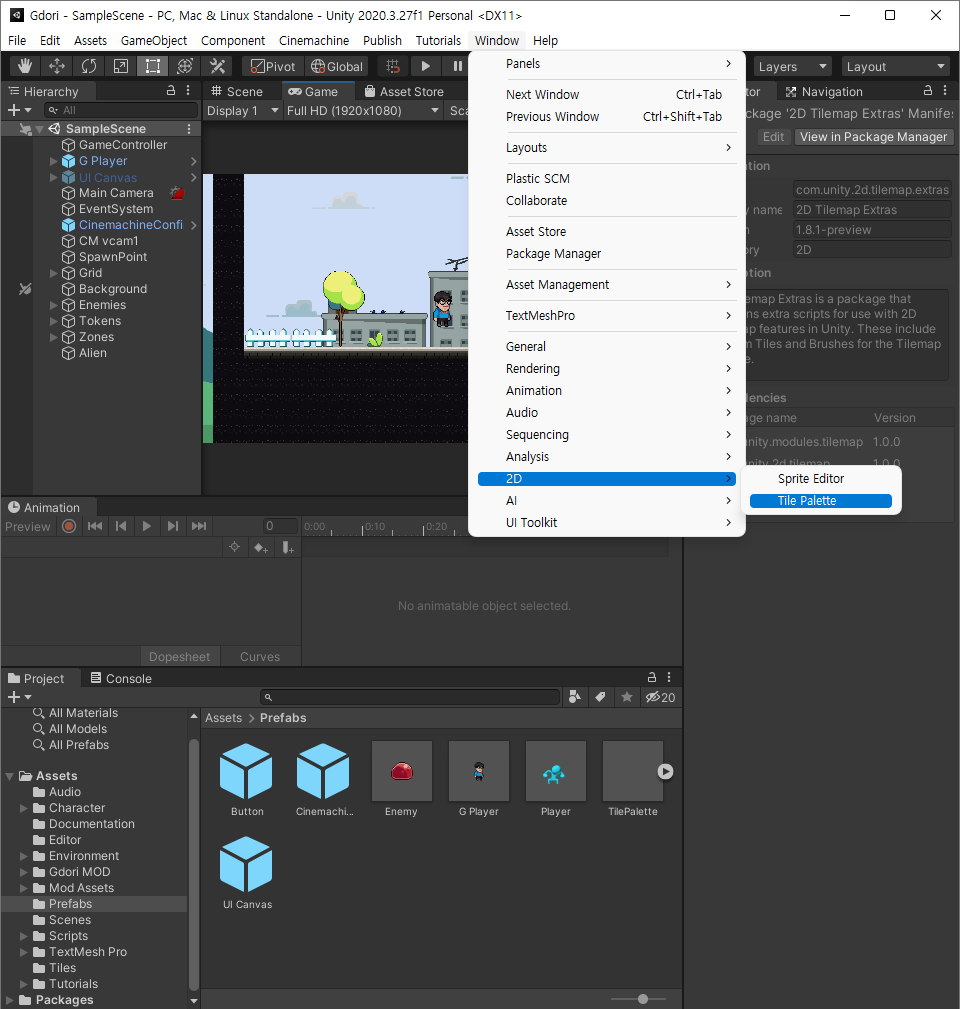This screenshot has height=1009, width=960.
Task: Toggle grid snapping icon
Action: 392,66
